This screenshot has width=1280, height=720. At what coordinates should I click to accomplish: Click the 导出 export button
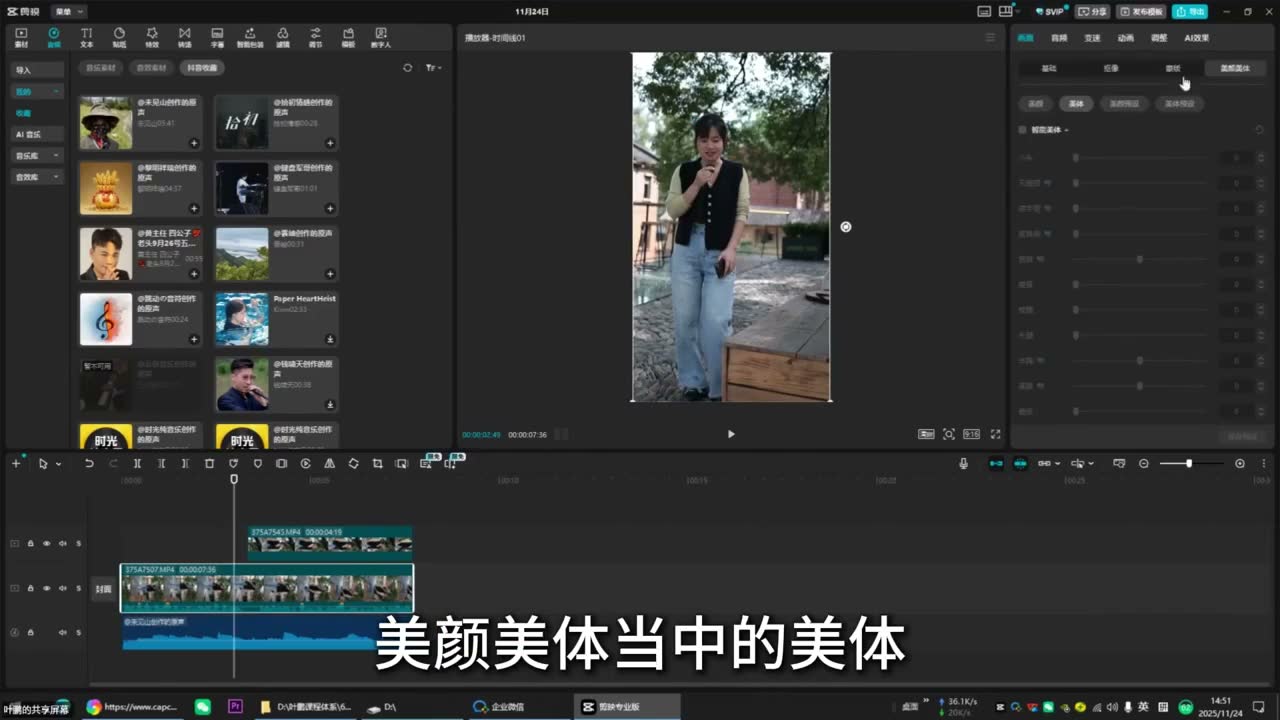tap(1189, 11)
